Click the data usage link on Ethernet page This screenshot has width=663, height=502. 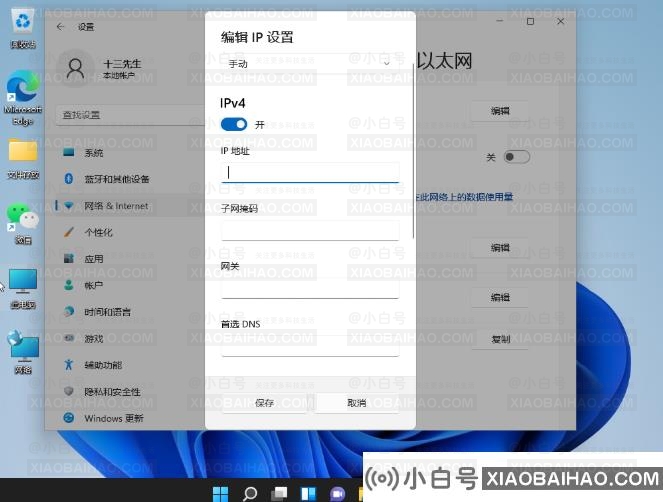tap(465, 197)
